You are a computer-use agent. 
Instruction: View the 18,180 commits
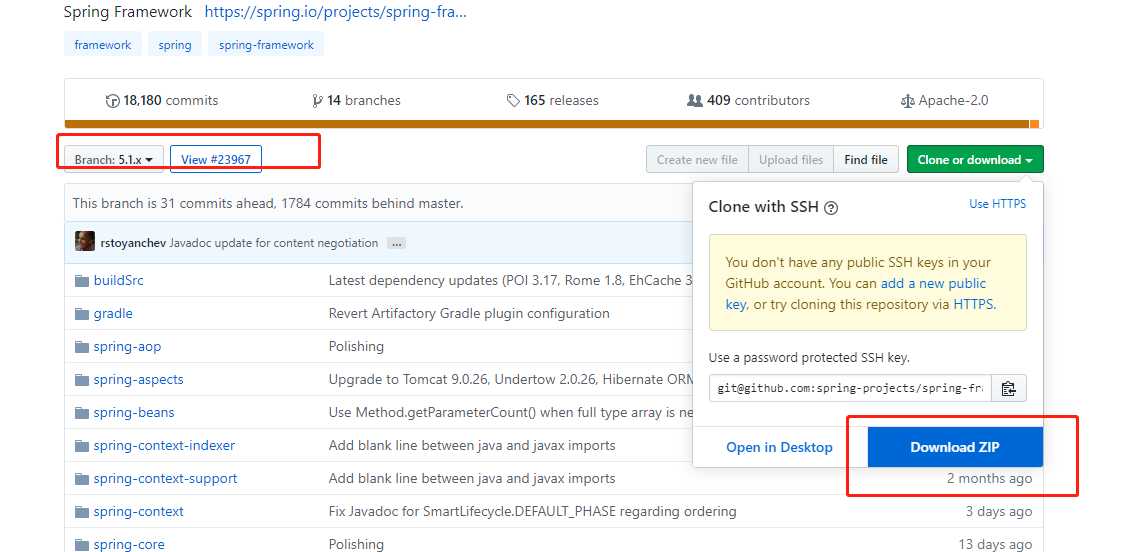point(162,100)
